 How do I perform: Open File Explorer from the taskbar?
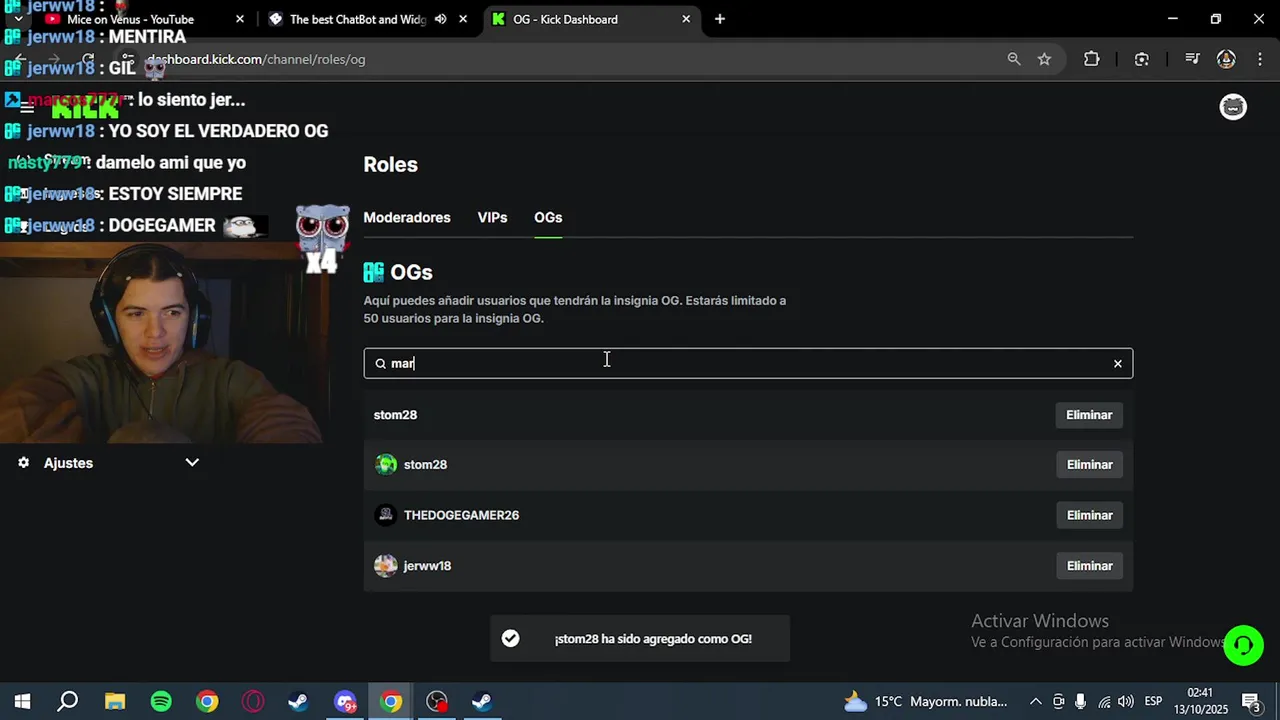(115, 701)
